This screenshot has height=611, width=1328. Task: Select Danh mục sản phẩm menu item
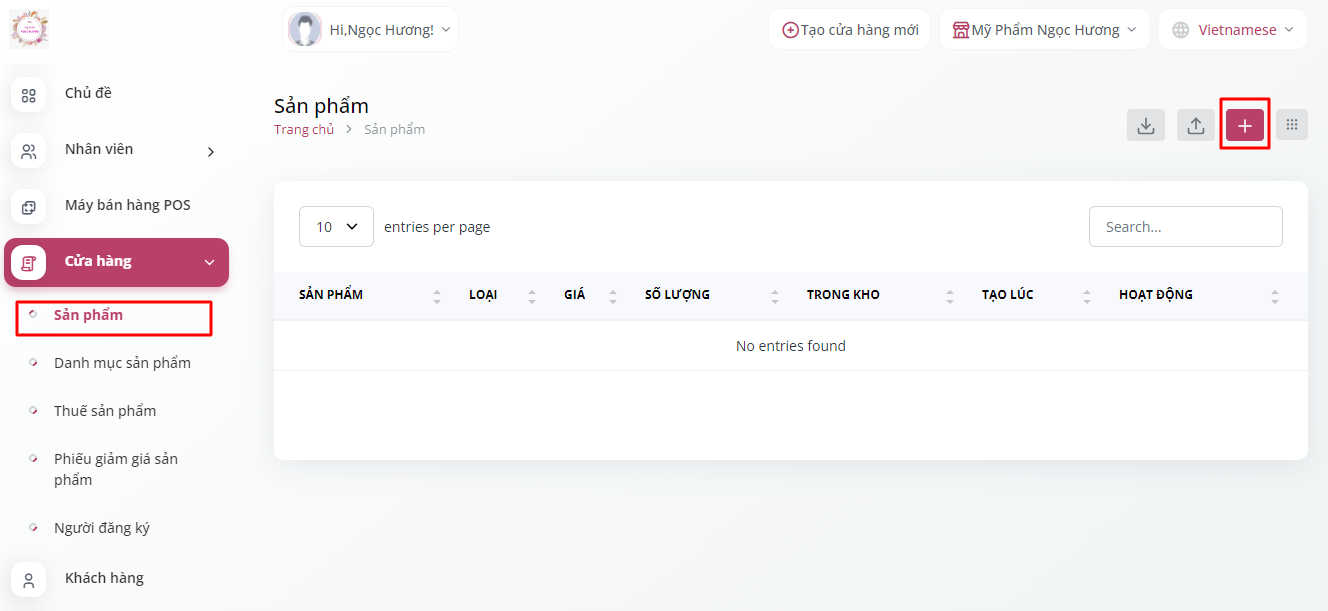122,363
